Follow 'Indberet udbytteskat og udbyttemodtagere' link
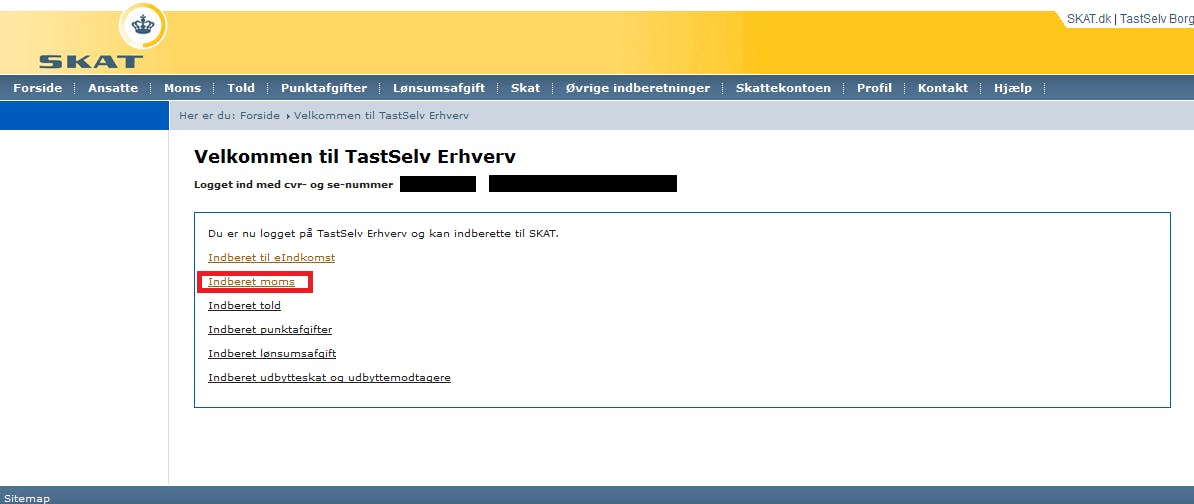This screenshot has width=1194, height=504. click(329, 378)
